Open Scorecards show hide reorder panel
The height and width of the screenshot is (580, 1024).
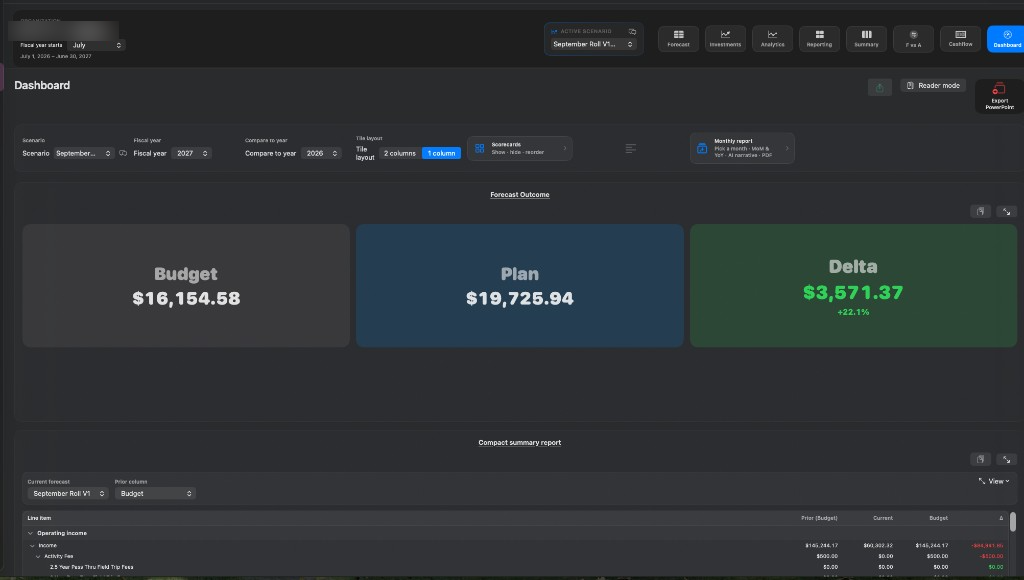[x=520, y=148]
